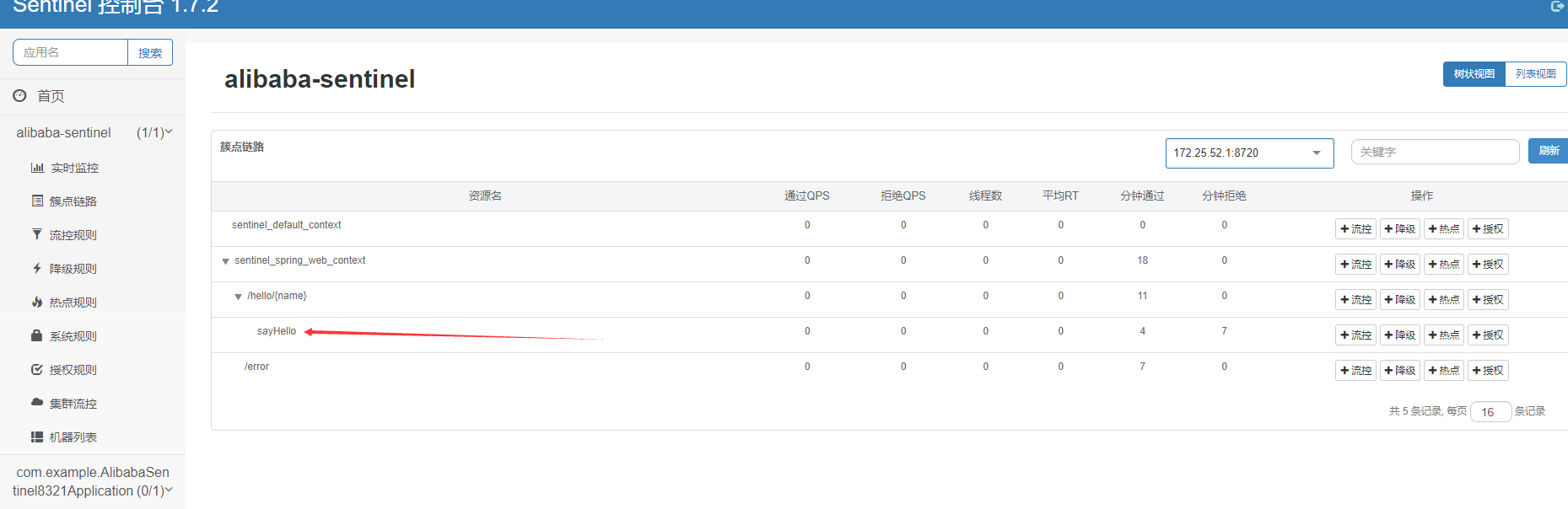Add 热点 rule for sentinel_spring_web_context
The height and width of the screenshot is (509, 1568).
pos(1444,265)
